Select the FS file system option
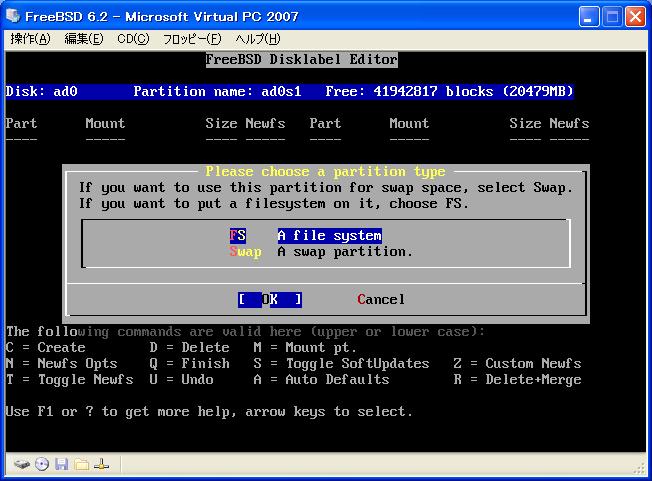This screenshot has width=652, height=481. (237, 236)
